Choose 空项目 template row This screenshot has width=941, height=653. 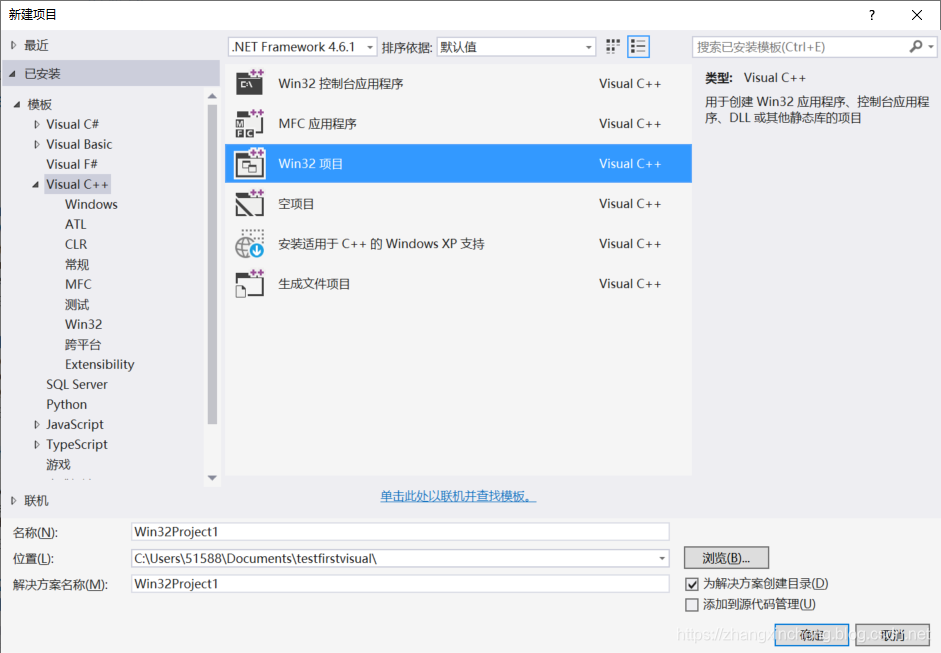[x=458, y=203]
